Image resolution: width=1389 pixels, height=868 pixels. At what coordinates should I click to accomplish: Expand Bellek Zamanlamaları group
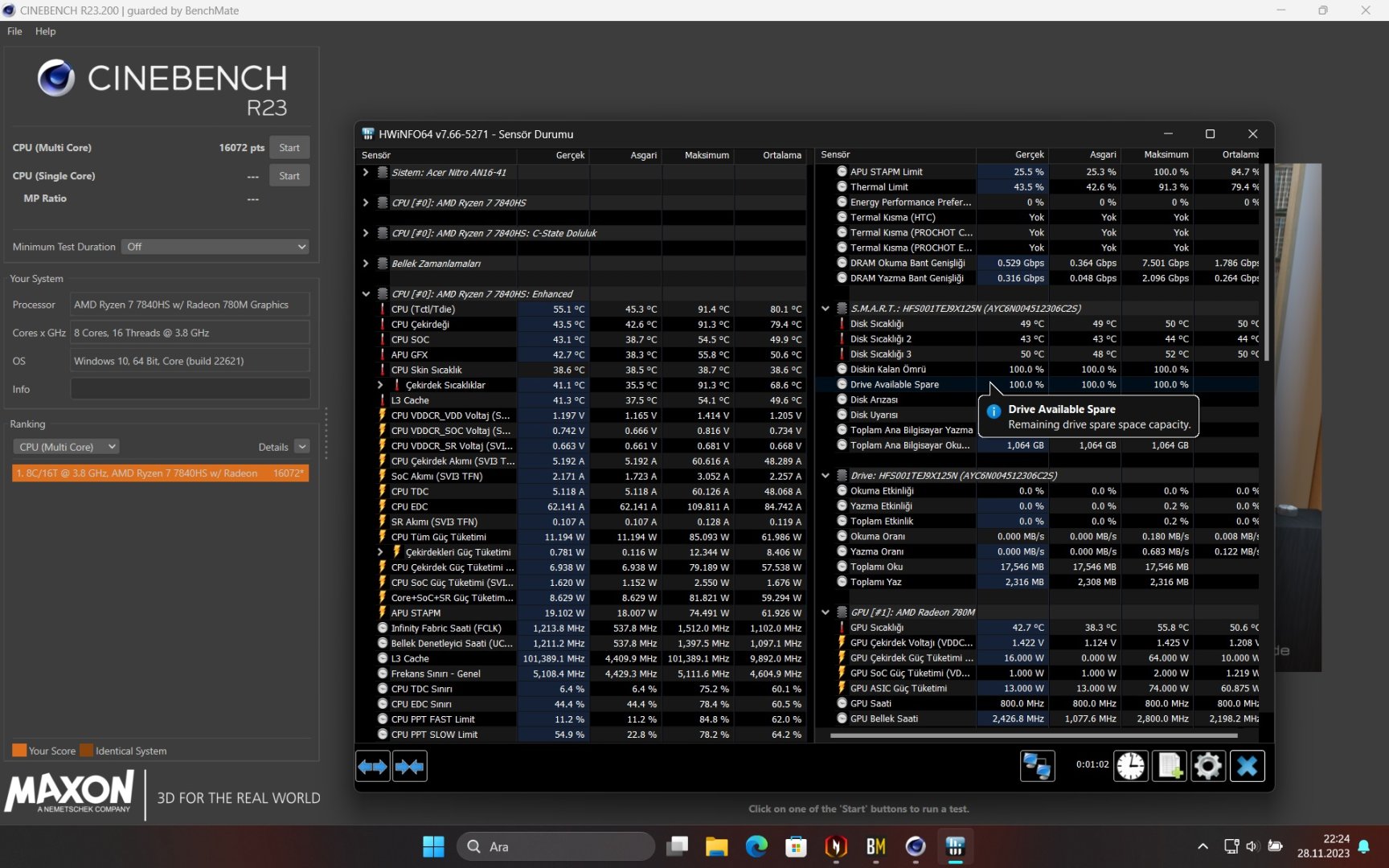click(x=366, y=264)
